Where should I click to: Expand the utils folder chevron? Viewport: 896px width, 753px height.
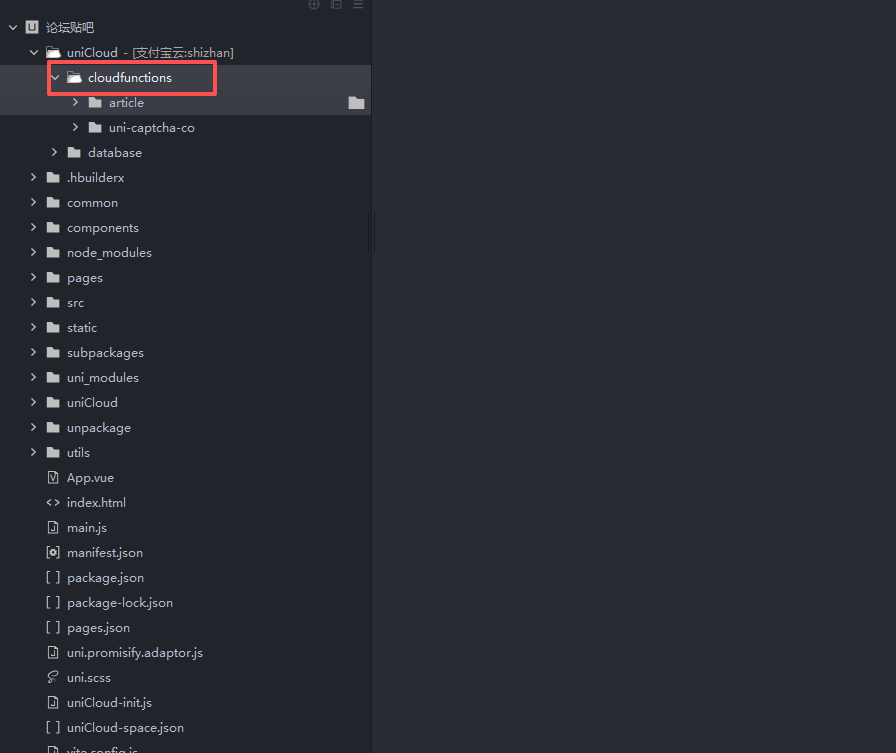(x=33, y=452)
